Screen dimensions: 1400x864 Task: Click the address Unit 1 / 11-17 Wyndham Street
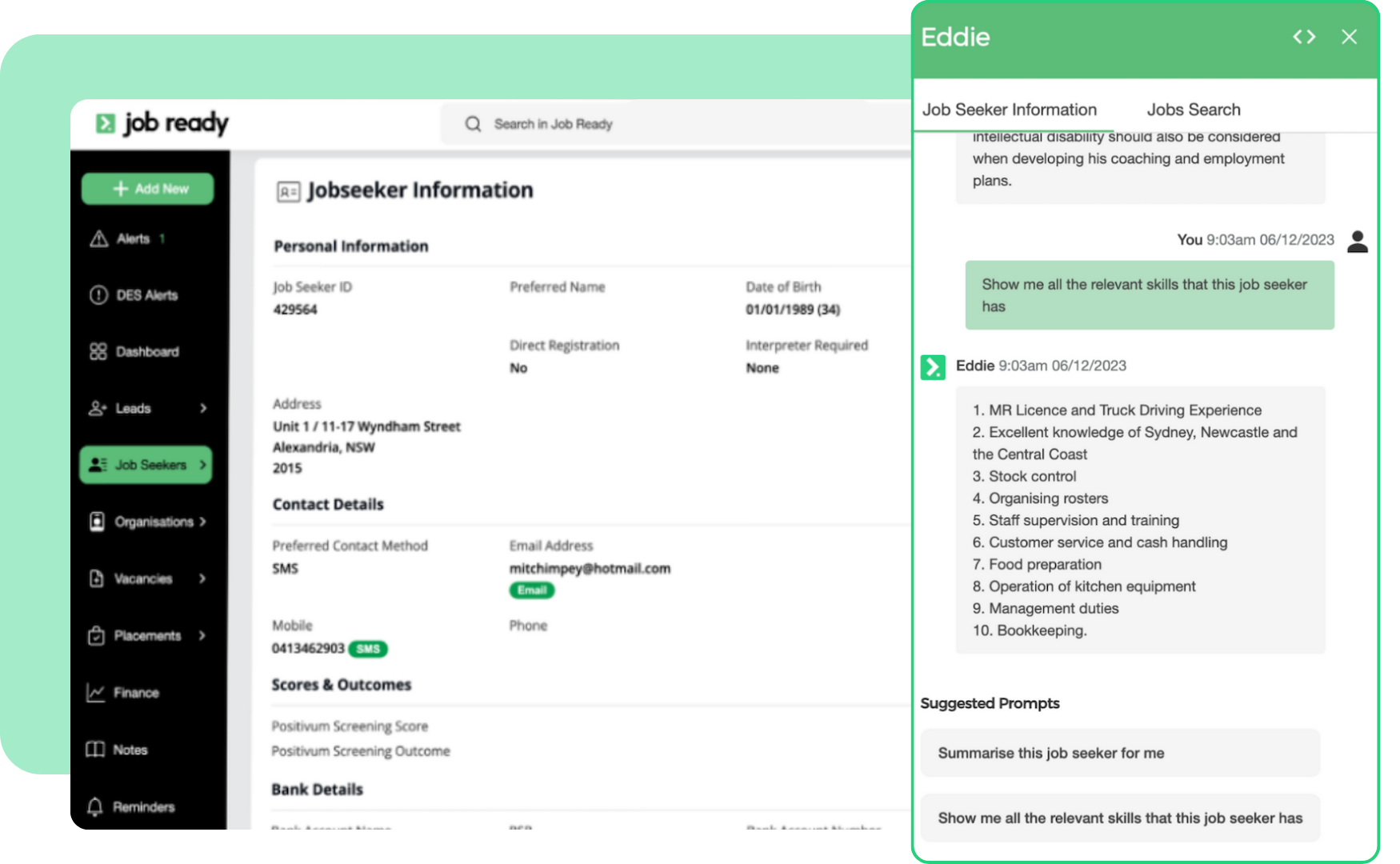click(366, 426)
